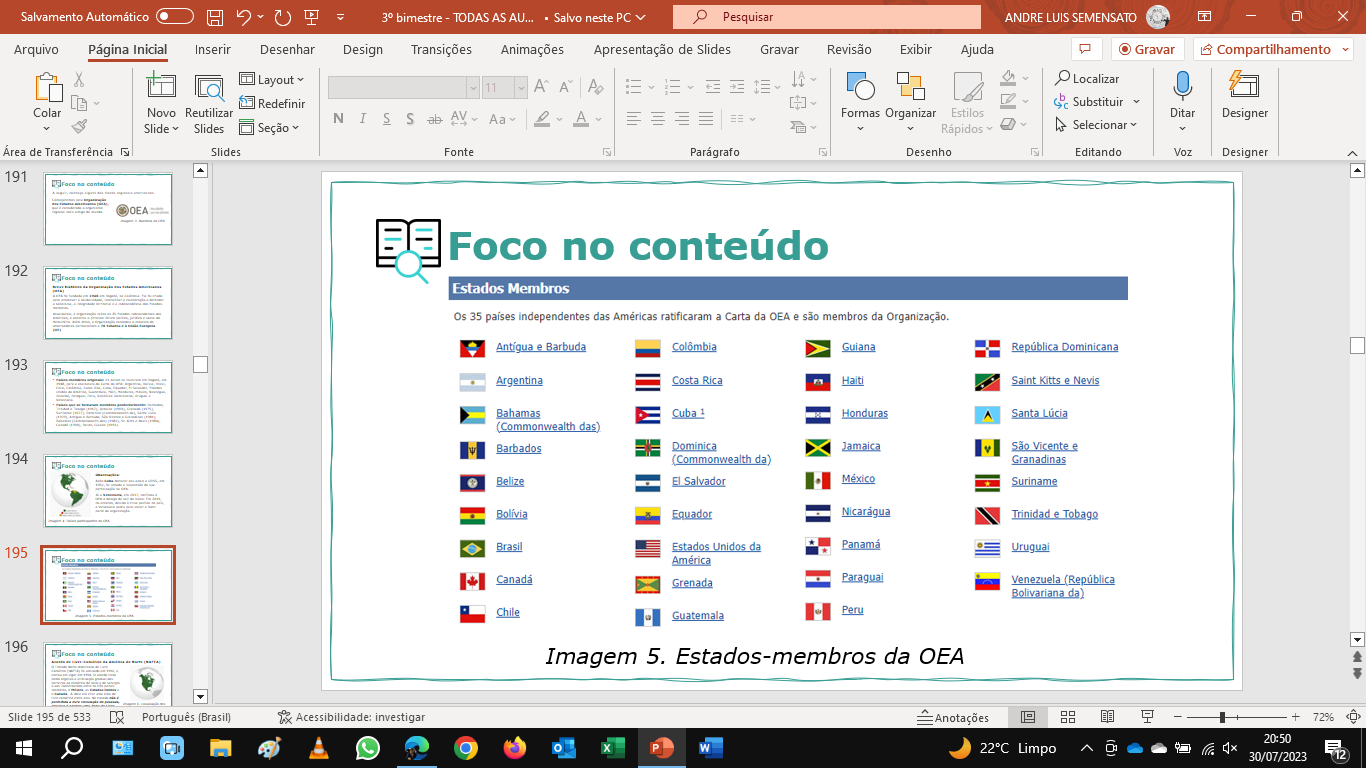
Task: Adjust the zoom slider handle
Action: (1222, 717)
